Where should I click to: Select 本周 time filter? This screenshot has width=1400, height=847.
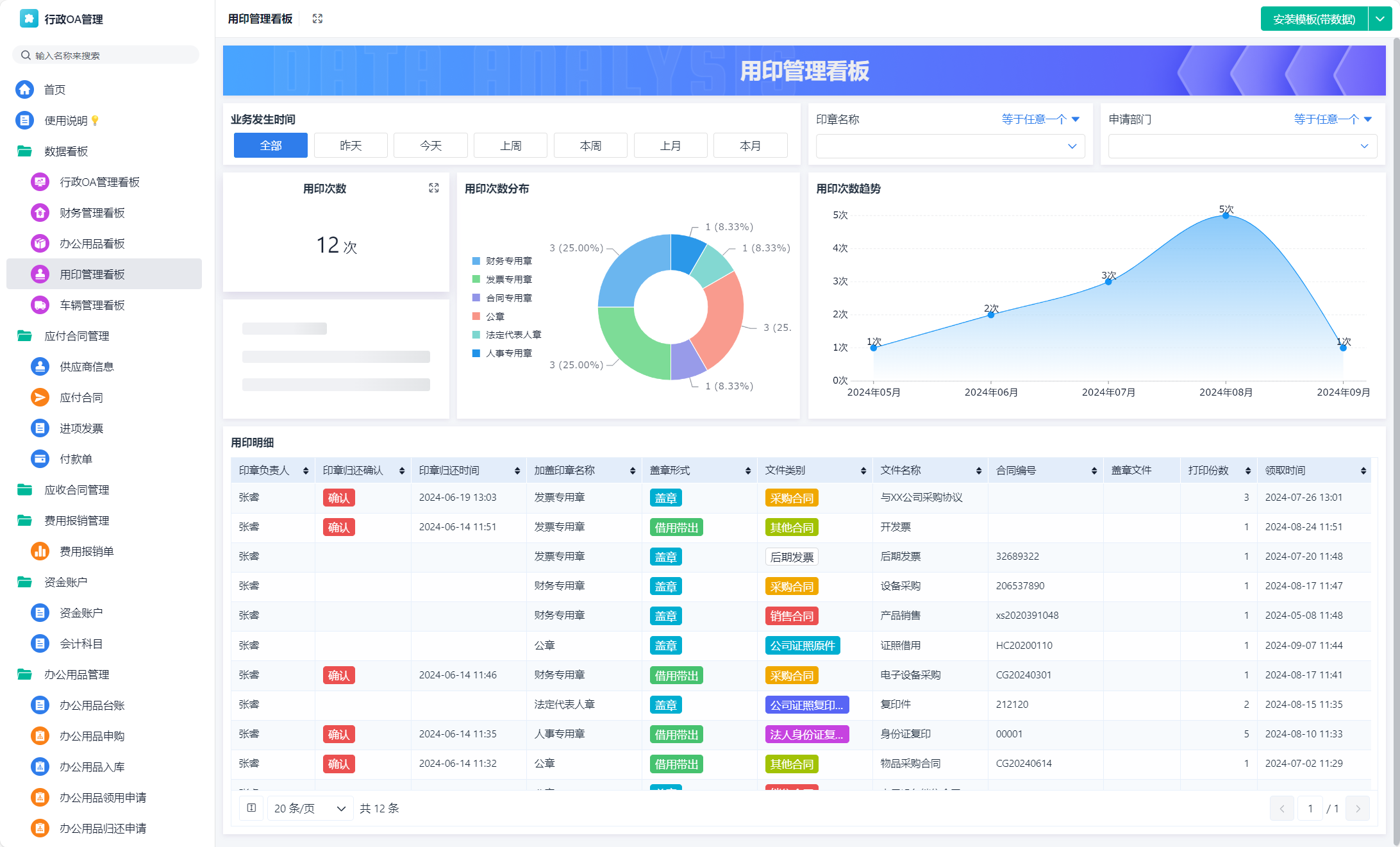tap(590, 146)
